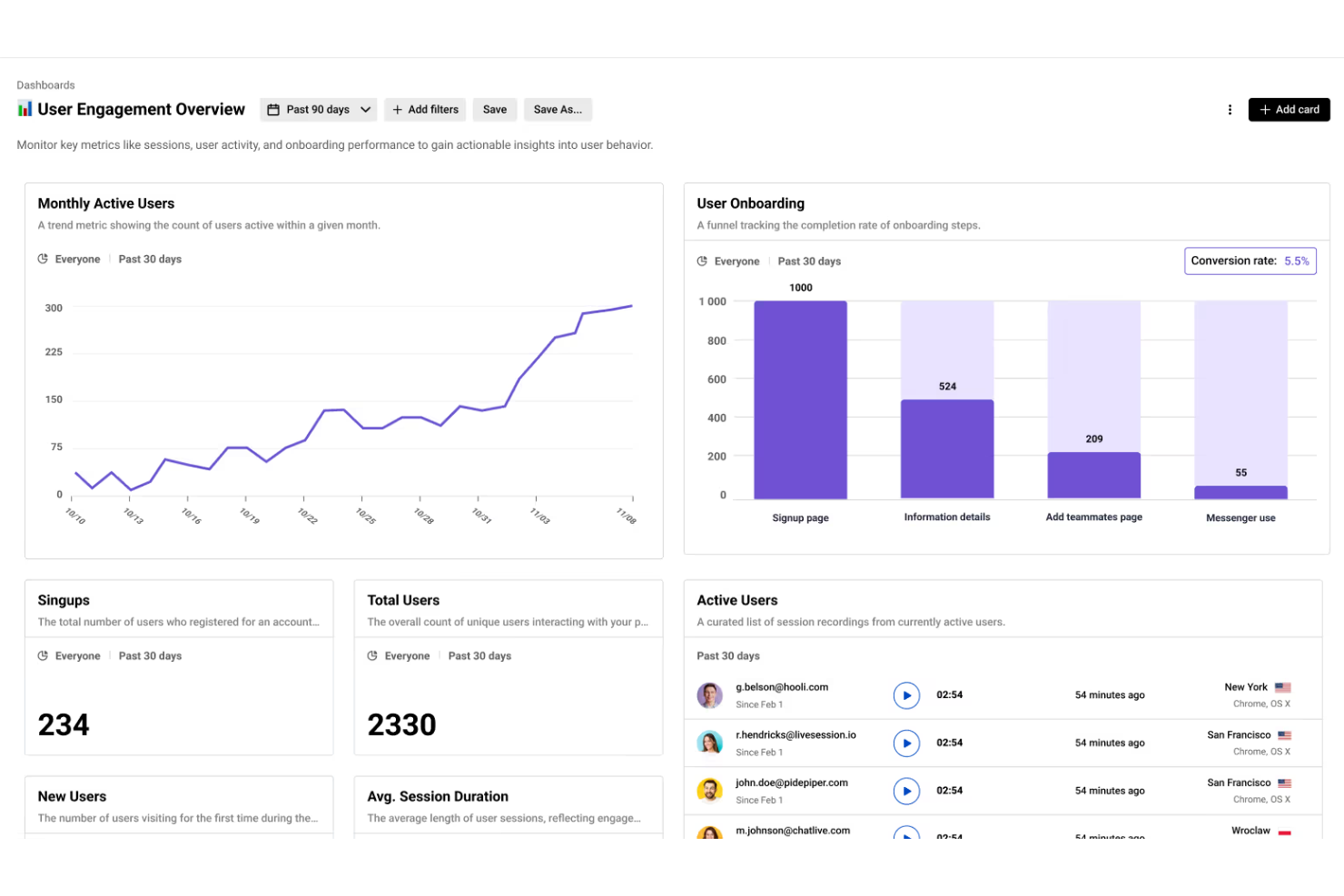
Task: Click the United States flag beside New York
Action: point(1282,688)
